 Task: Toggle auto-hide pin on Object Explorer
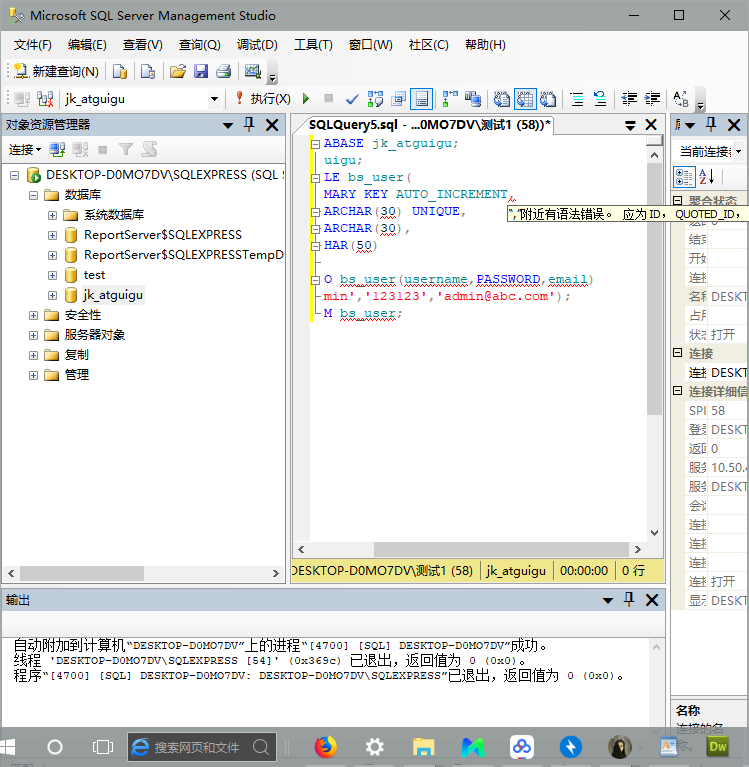click(x=249, y=125)
